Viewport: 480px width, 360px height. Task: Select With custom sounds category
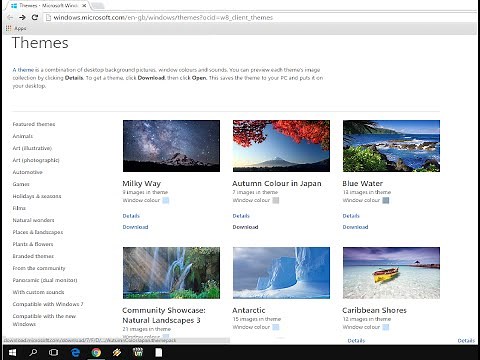[x=38, y=292]
